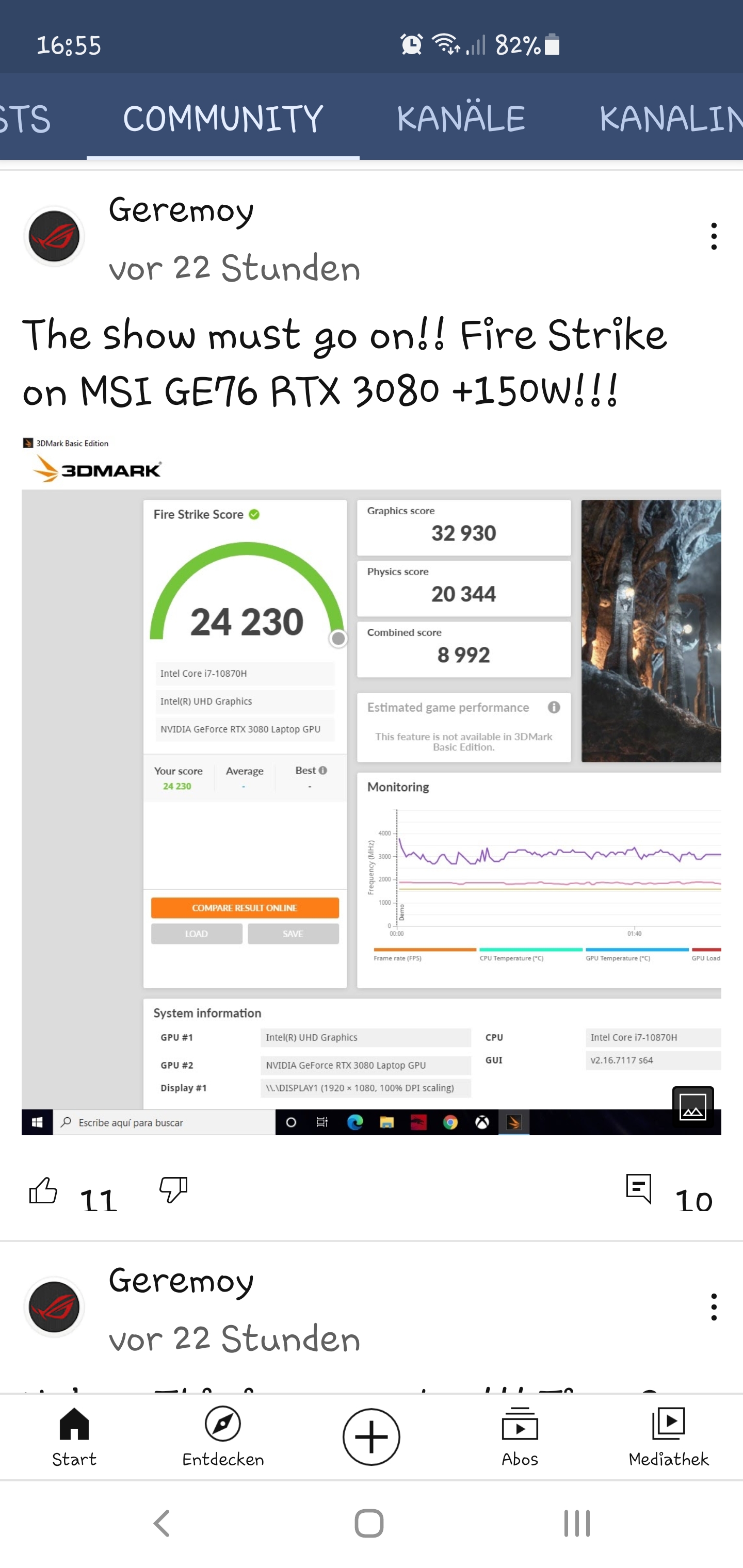Screen dimensions: 743x1568
Task: Tap 'NVIDIA GeForce RTX 3080 Laptop GPU' under GPU #2
Action: tap(365, 1065)
